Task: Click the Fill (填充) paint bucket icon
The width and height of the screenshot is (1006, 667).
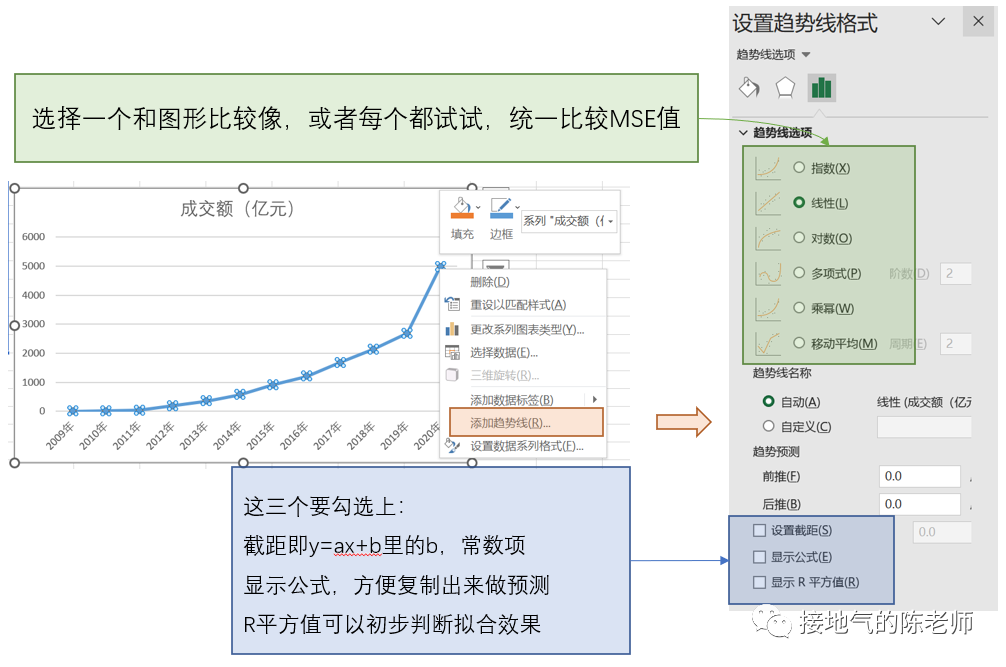Action: tap(461, 208)
